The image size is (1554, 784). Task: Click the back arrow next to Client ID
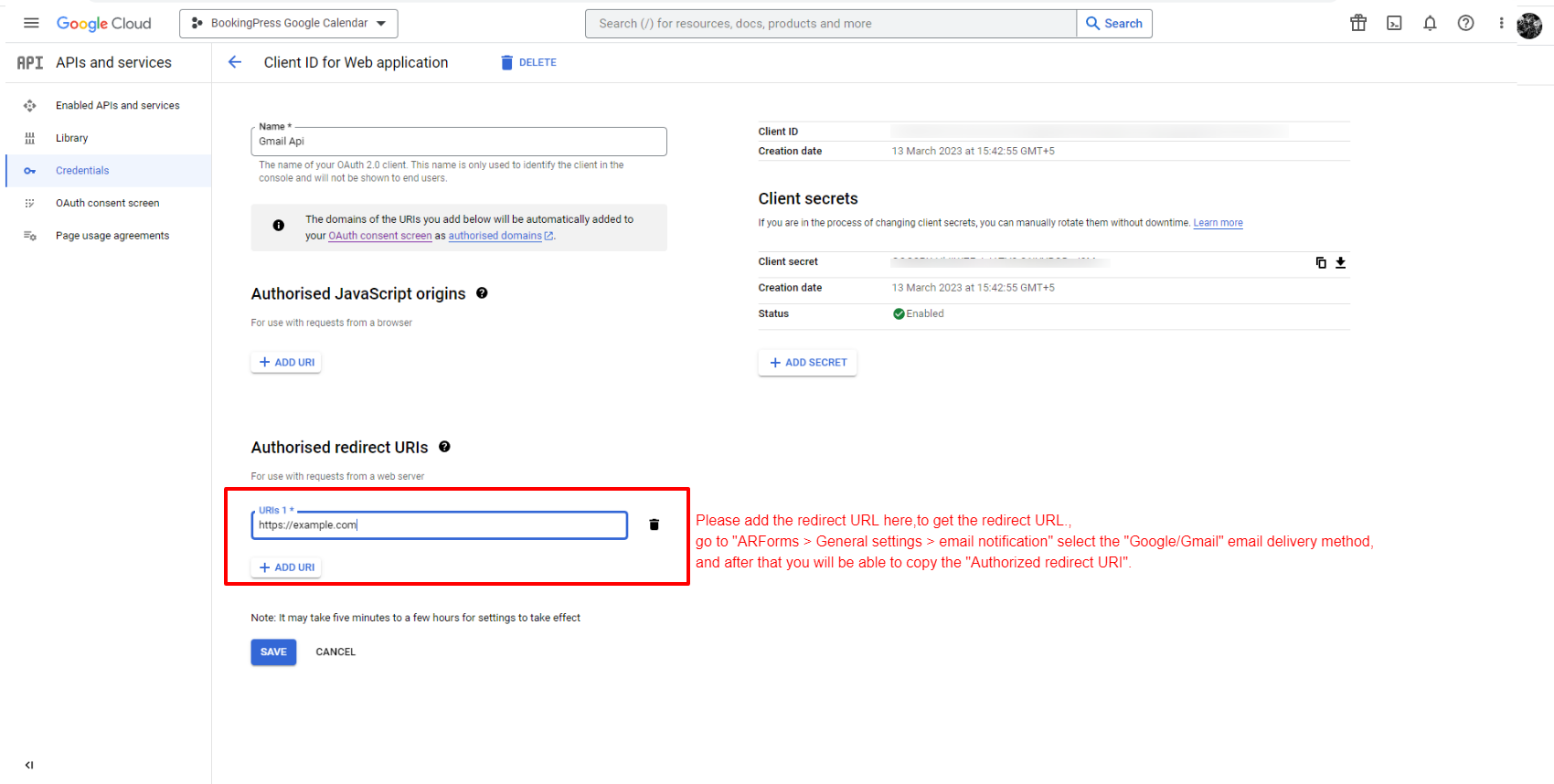[235, 62]
